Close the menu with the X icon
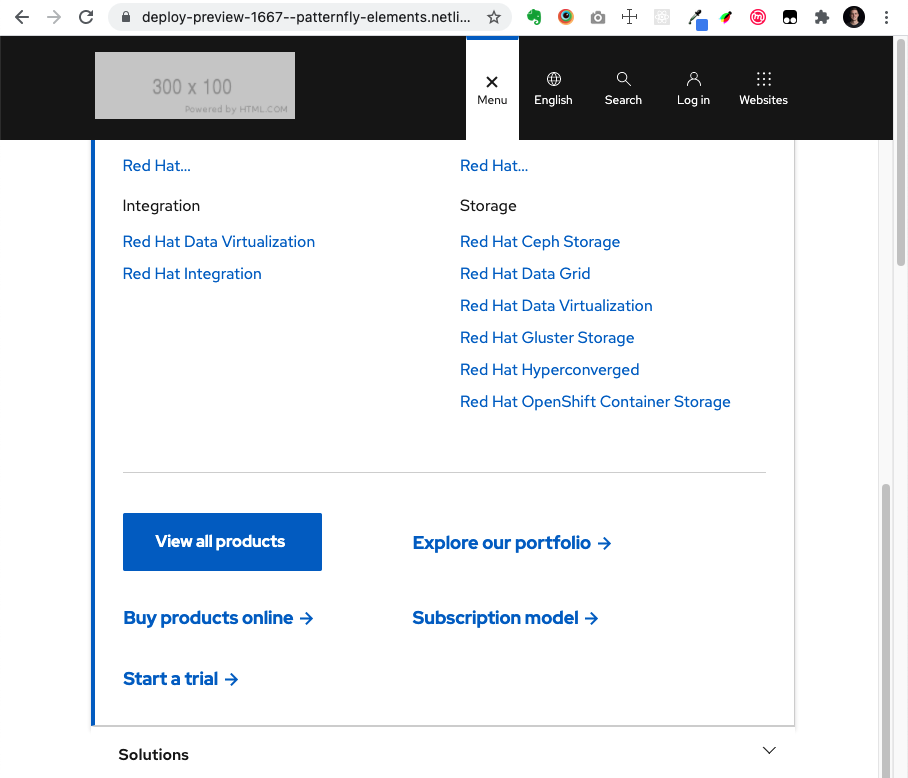The width and height of the screenshot is (908, 778). click(x=492, y=82)
